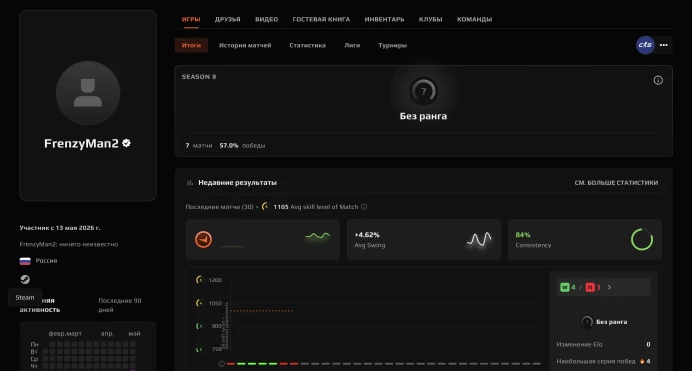Click the 1050 skill level icon on chart
692x371 pixels.
click(199, 303)
